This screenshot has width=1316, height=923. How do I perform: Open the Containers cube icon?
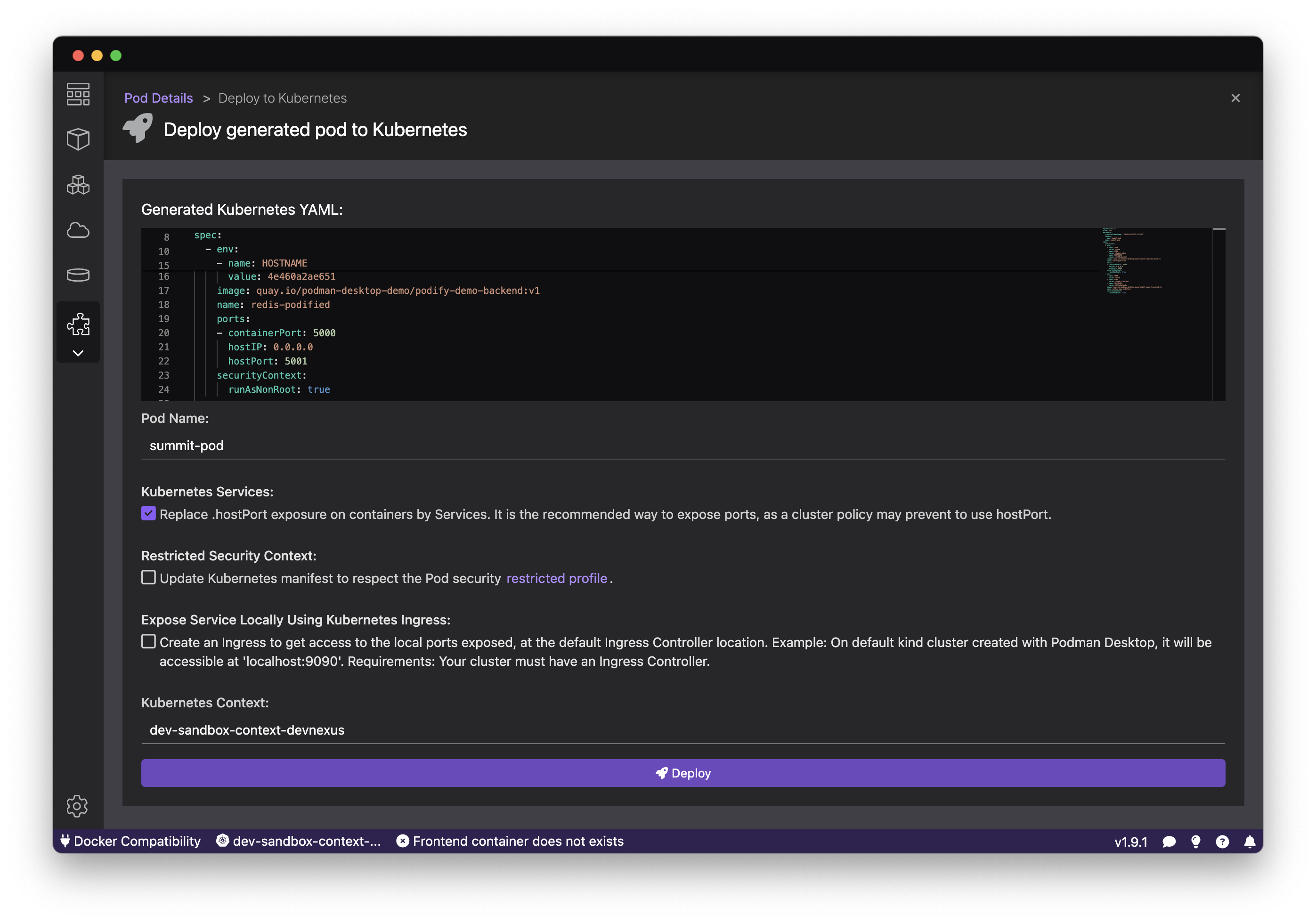coord(78,139)
